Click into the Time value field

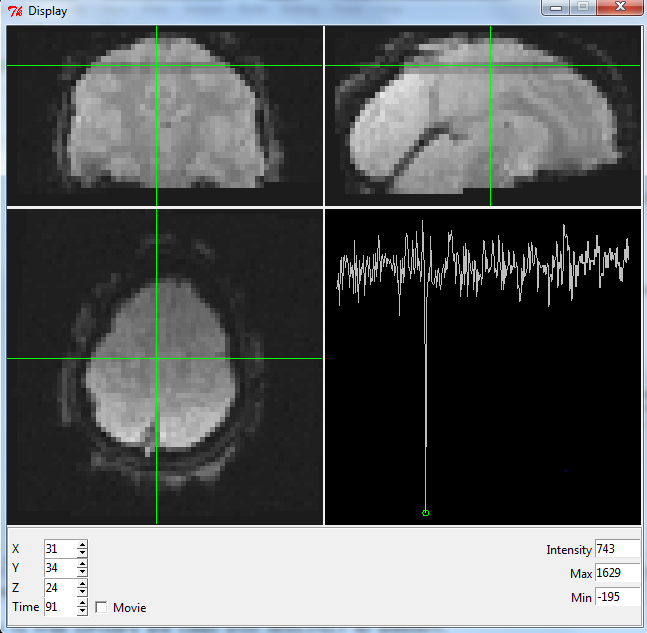click(61, 607)
